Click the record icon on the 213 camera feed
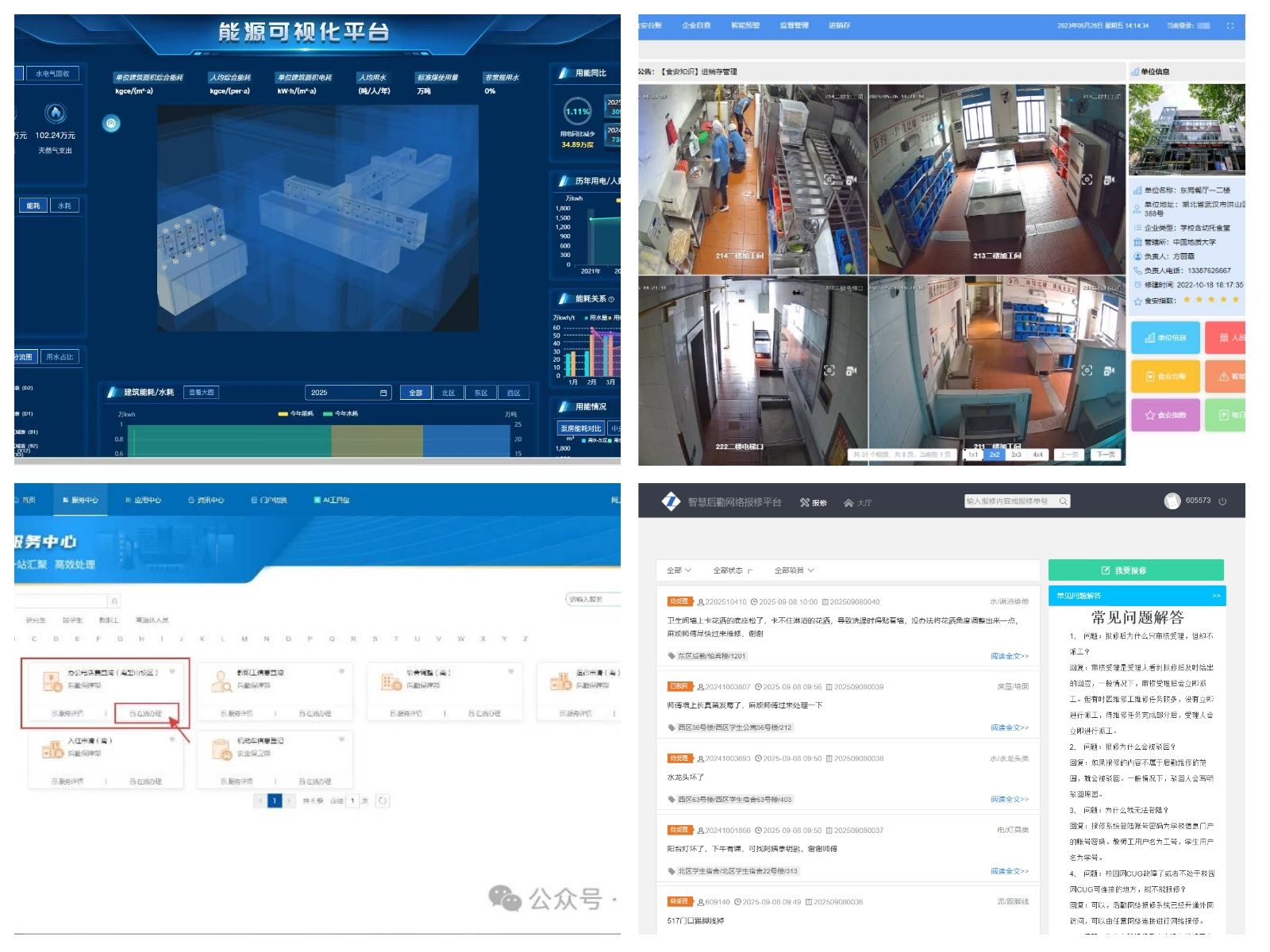Screen dimensions: 1270x952 (x=1109, y=180)
